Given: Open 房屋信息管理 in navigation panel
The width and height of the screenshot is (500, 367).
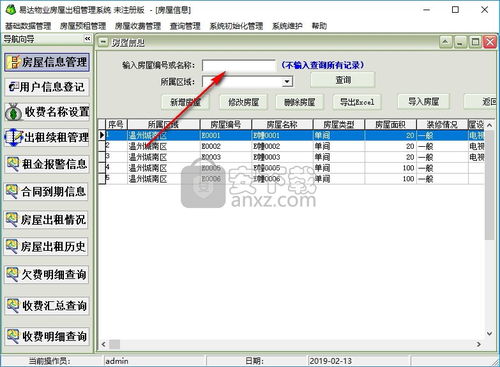Looking at the screenshot, I should [x=47, y=62].
